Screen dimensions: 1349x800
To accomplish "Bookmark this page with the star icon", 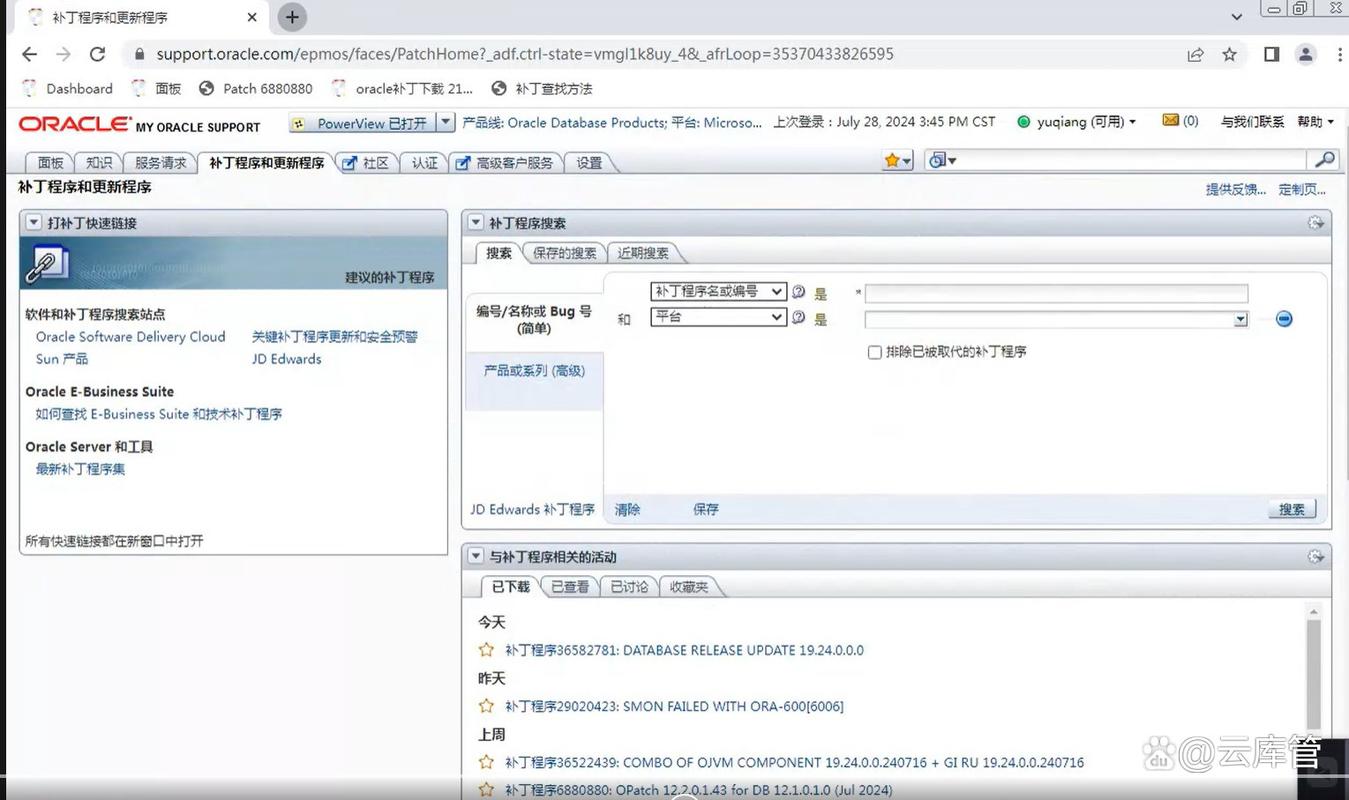I will point(1229,54).
